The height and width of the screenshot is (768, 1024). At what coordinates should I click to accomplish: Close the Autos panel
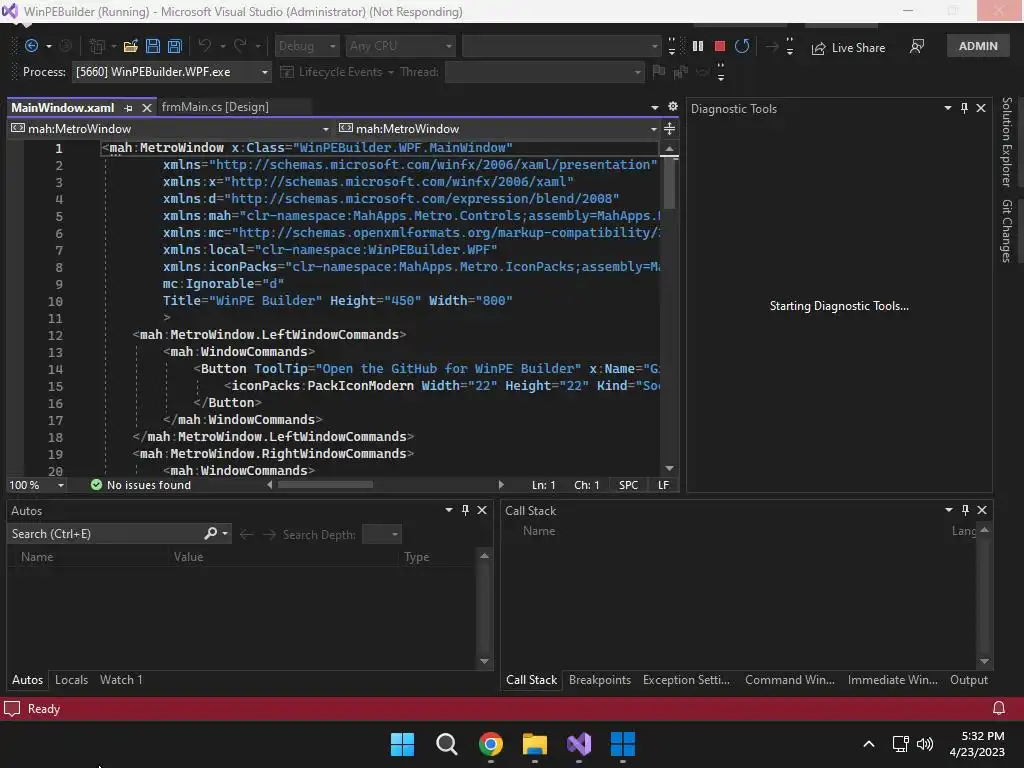[482, 510]
